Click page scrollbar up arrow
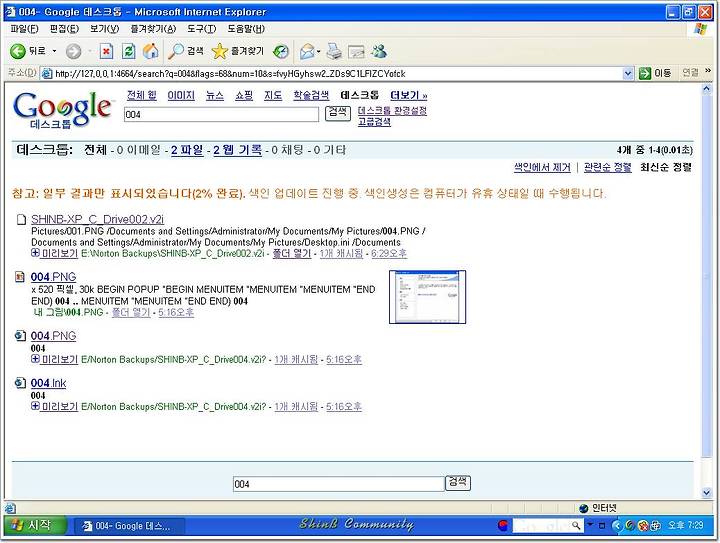Image resolution: width=720 pixels, height=543 pixels. 707,90
